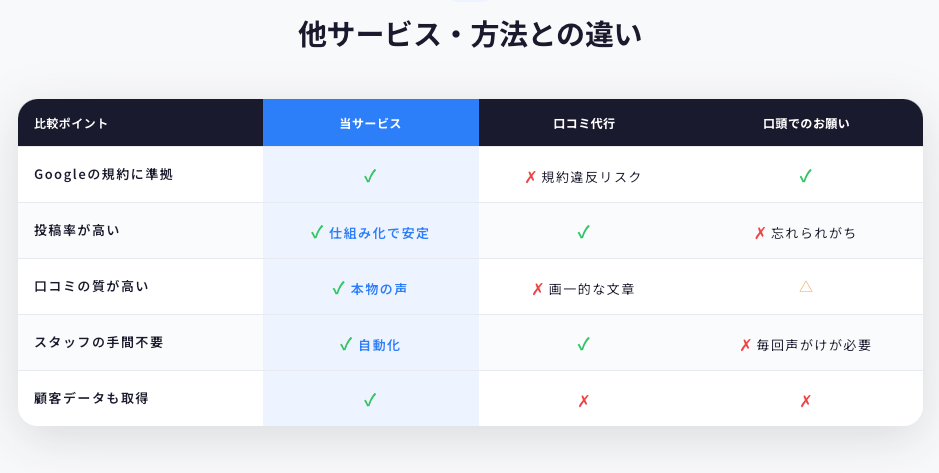The width and height of the screenshot is (939, 473).
Task: Click the 比較ポイント header cell
Action: click(x=71, y=124)
